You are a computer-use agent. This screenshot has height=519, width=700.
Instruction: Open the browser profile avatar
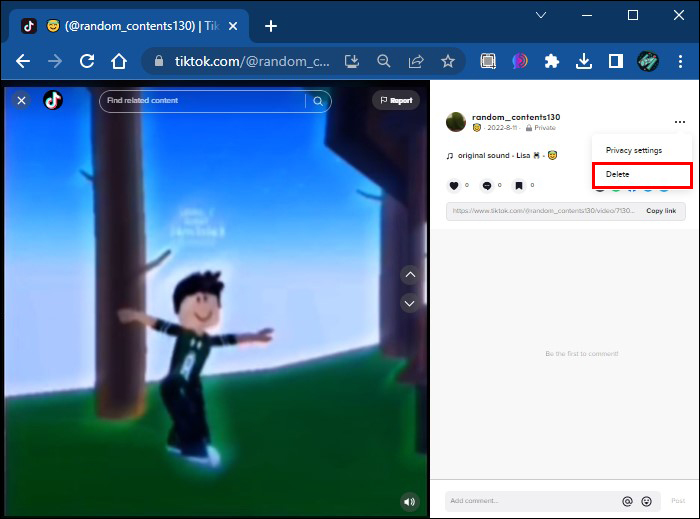click(x=648, y=61)
